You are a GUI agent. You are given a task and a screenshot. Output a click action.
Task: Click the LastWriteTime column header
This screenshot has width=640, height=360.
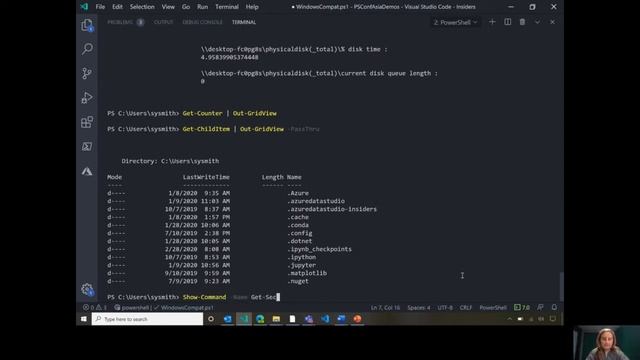(206, 177)
